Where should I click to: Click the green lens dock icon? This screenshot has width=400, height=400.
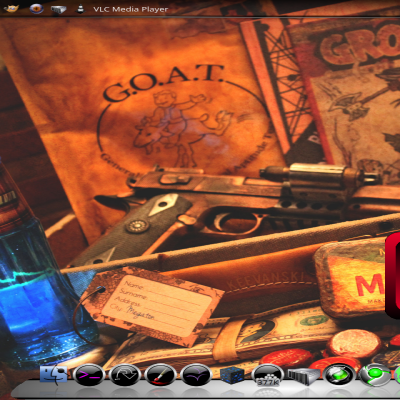(x=339, y=375)
